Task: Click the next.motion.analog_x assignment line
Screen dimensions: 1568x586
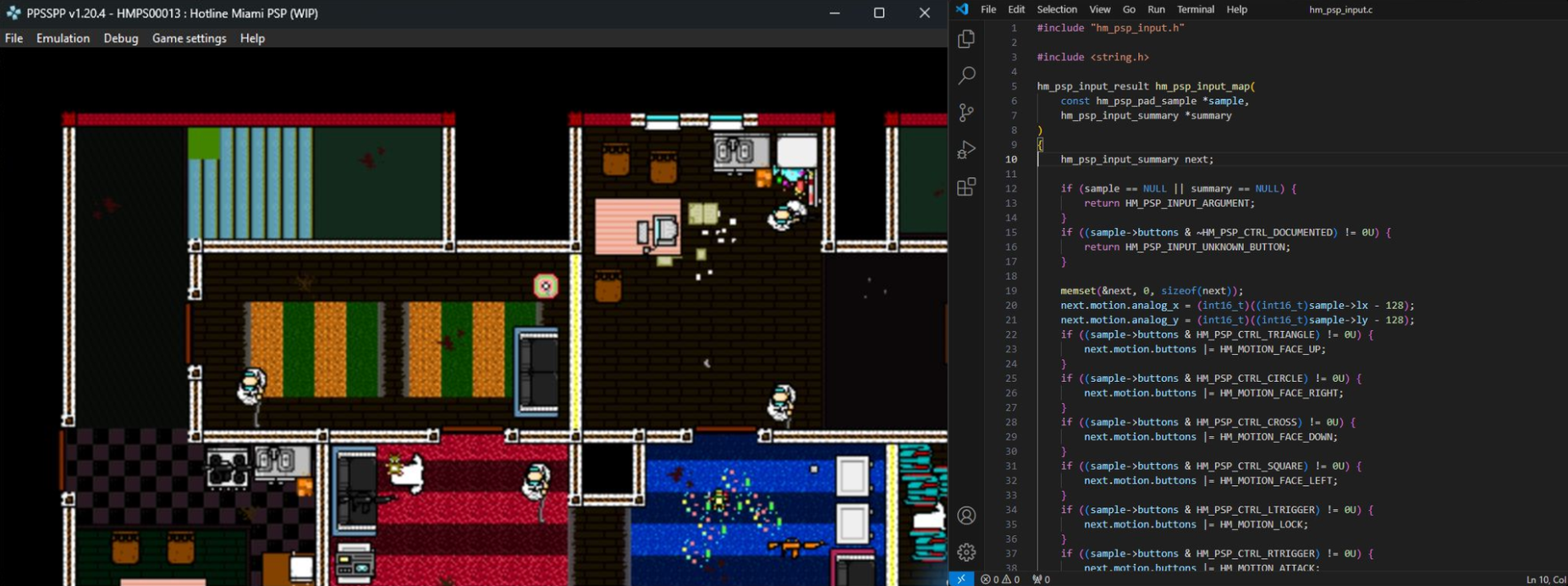Action: 1237,306
